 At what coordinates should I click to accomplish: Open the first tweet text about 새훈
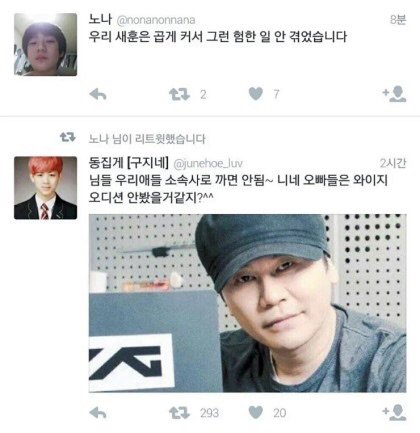(218, 37)
